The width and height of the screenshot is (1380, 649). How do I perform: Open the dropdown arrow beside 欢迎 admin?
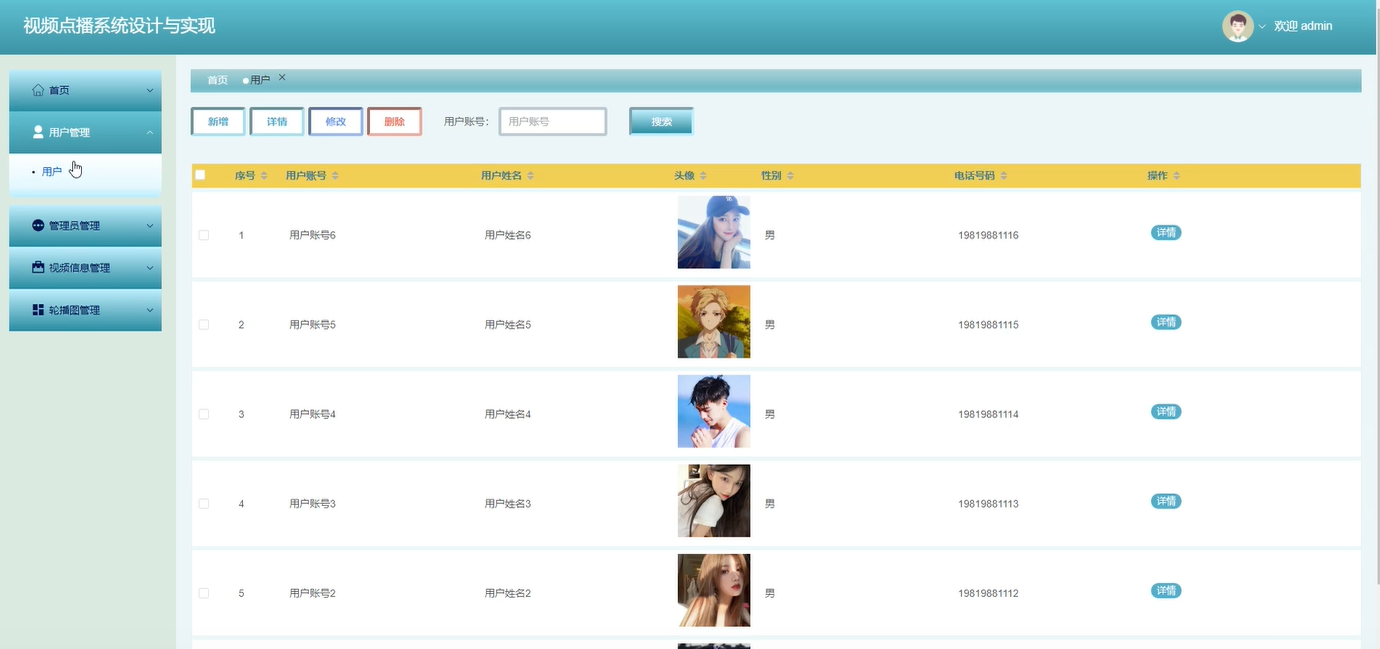click(x=1262, y=26)
